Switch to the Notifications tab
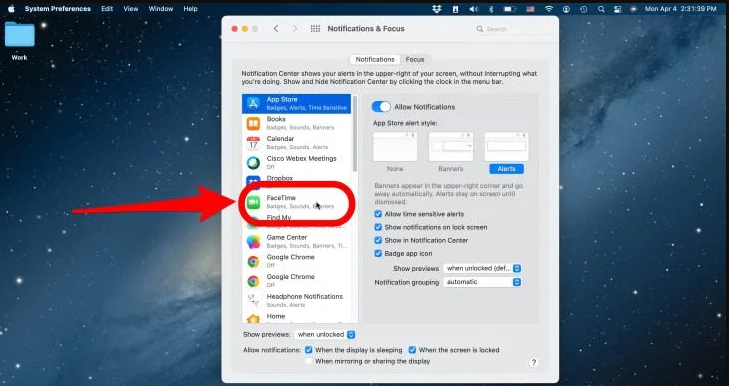This screenshot has width=729, height=386. [375, 60]
